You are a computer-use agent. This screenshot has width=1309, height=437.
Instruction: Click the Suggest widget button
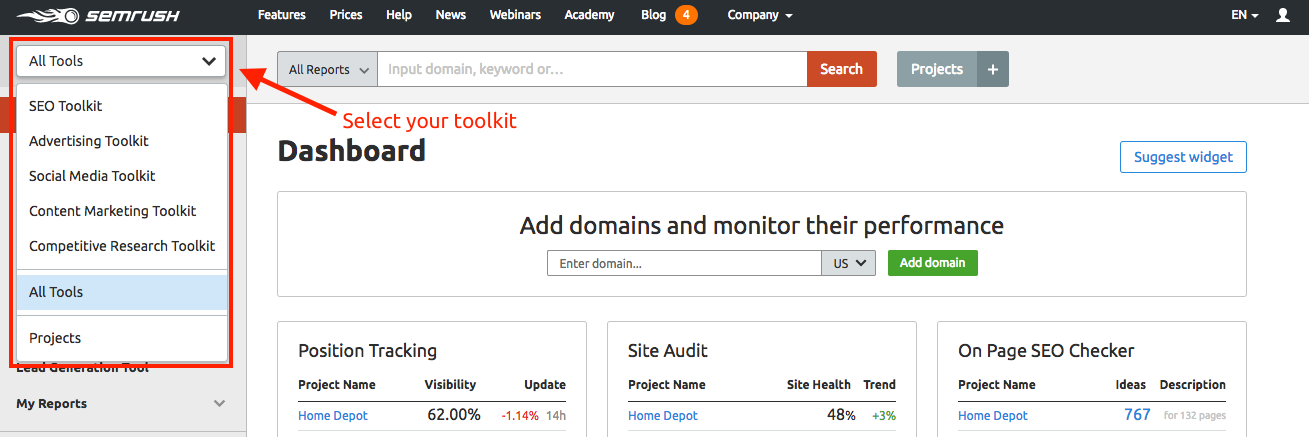(x=1183, y=157)
